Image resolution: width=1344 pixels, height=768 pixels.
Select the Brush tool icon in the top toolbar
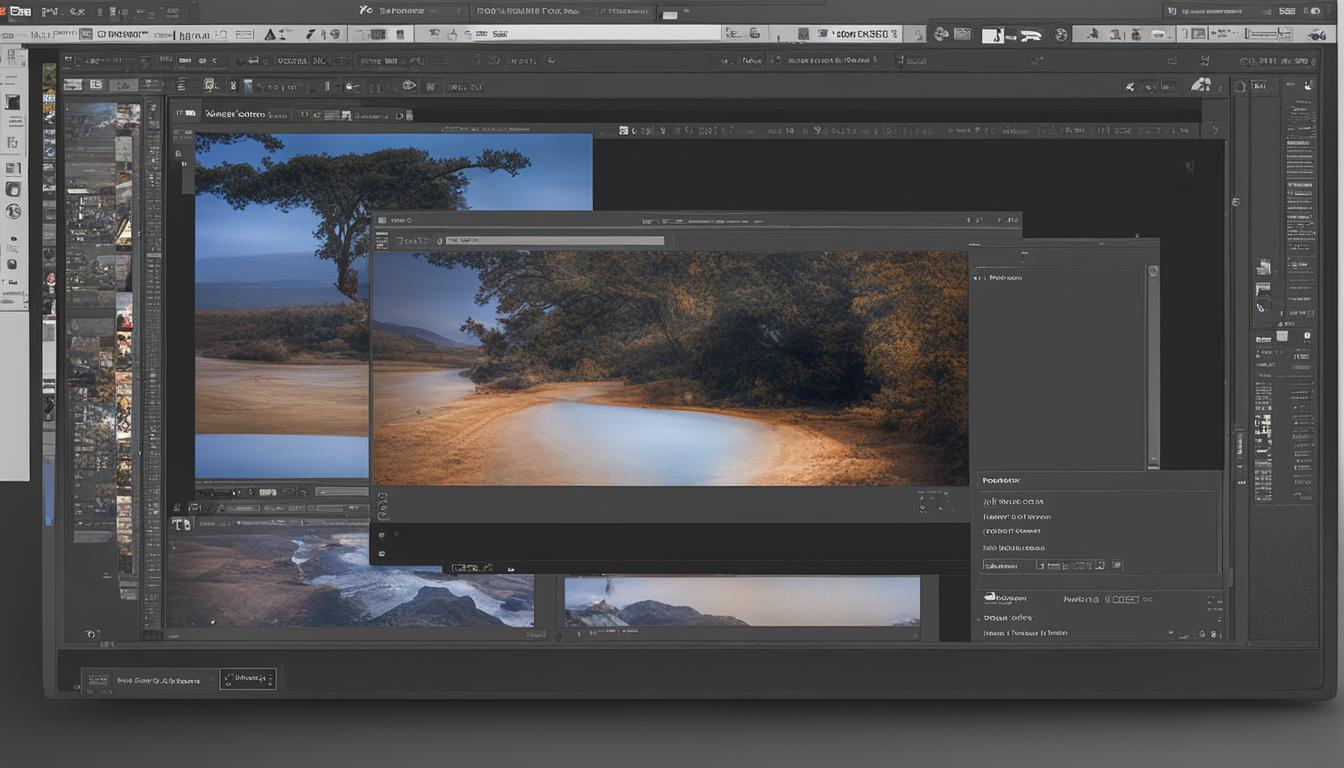[x=311, y=33]
